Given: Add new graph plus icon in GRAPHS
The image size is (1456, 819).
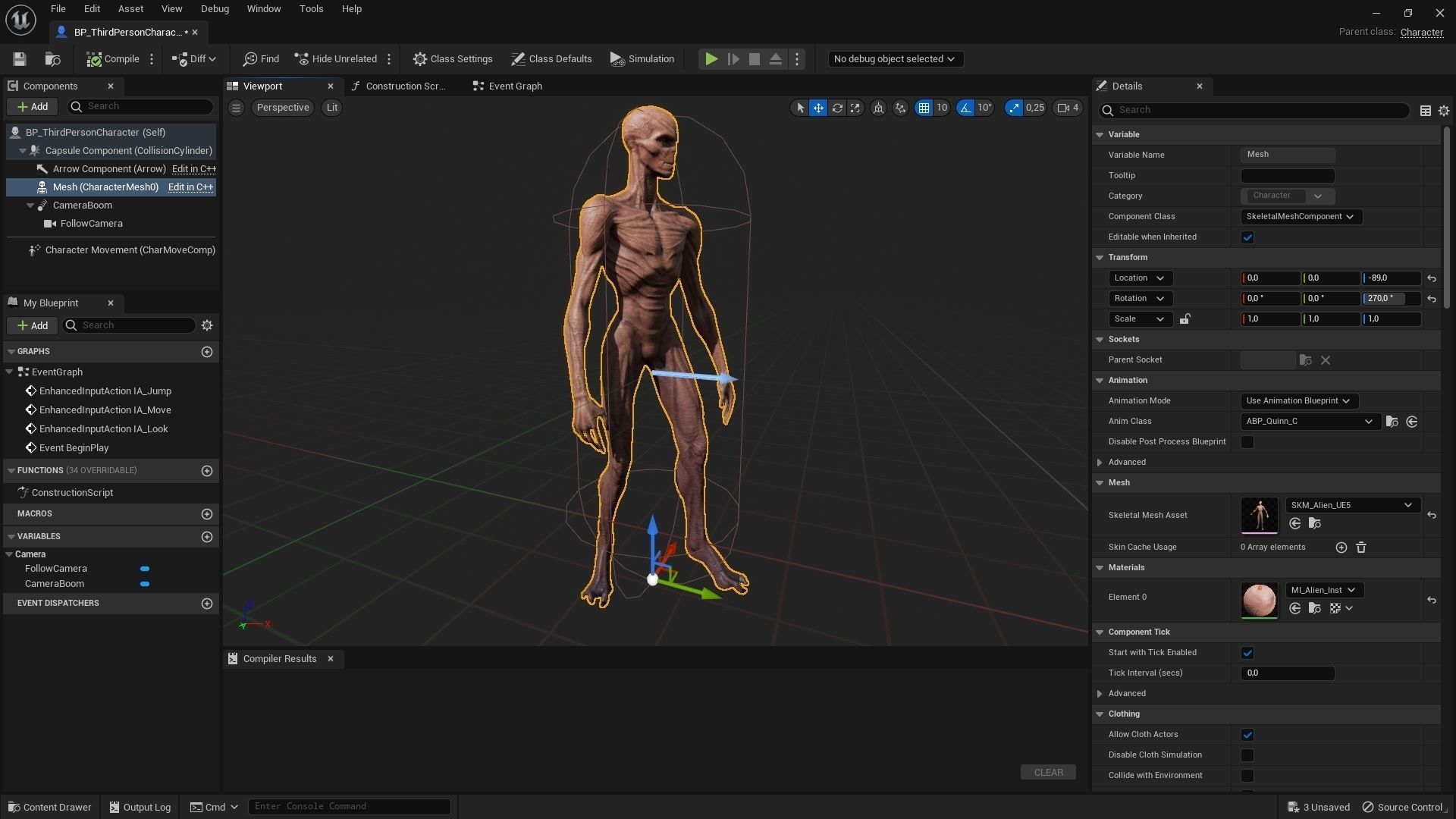Looking at the screenshot, I should click(x=206, y=352).
